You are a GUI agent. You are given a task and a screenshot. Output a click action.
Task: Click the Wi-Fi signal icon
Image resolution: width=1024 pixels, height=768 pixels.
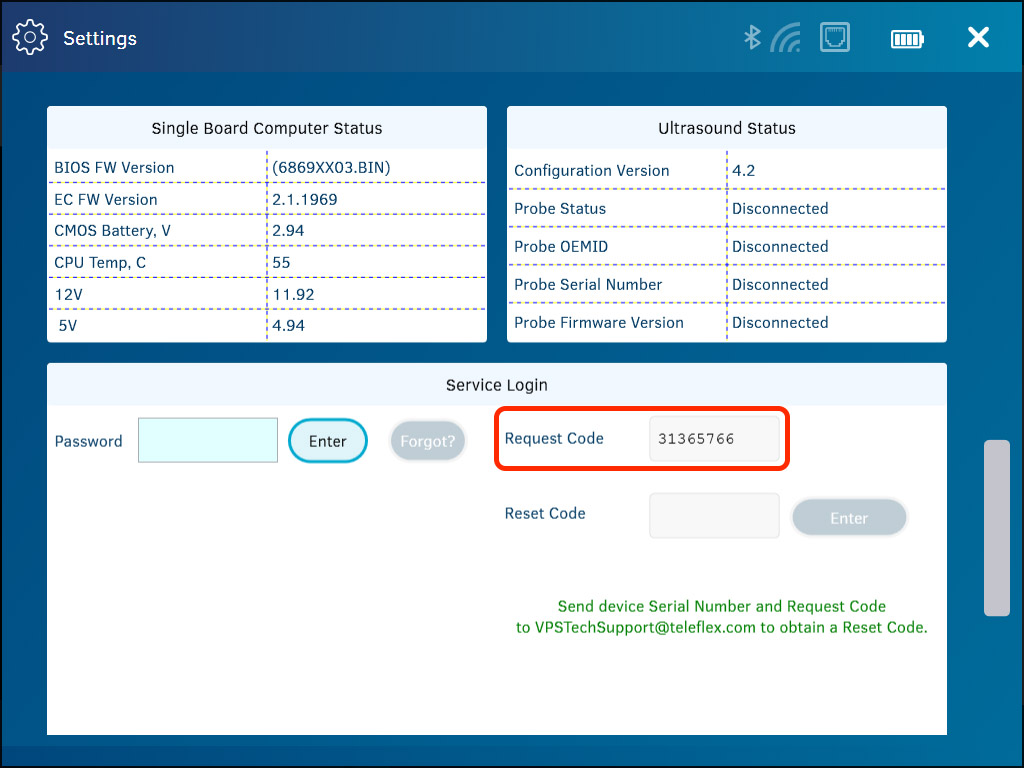(786, 38)
